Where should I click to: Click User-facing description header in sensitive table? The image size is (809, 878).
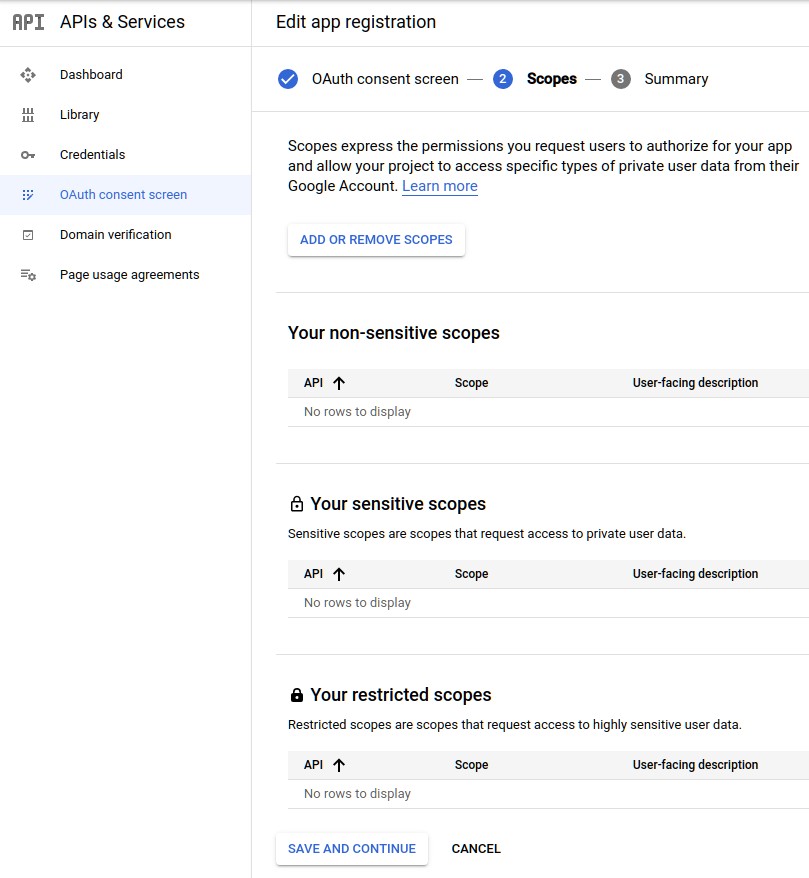(x=695, y=574)
